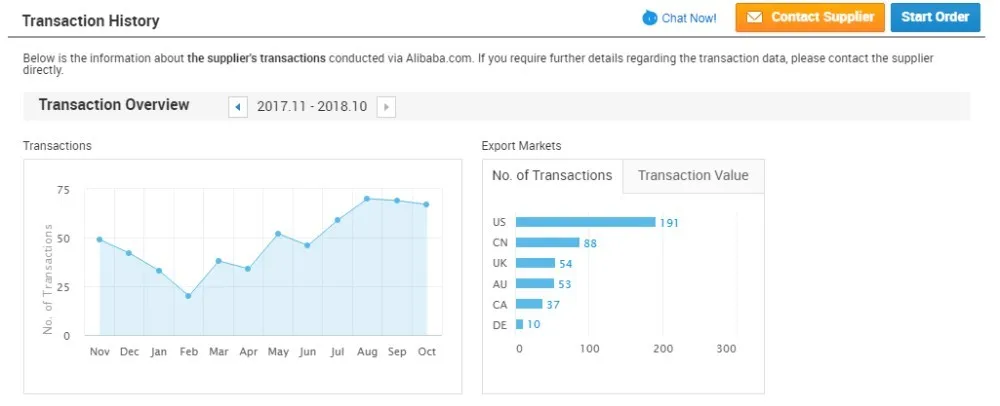Open Chat Now link
This screenshot has height=406, width=1000.
click(689, 18)
